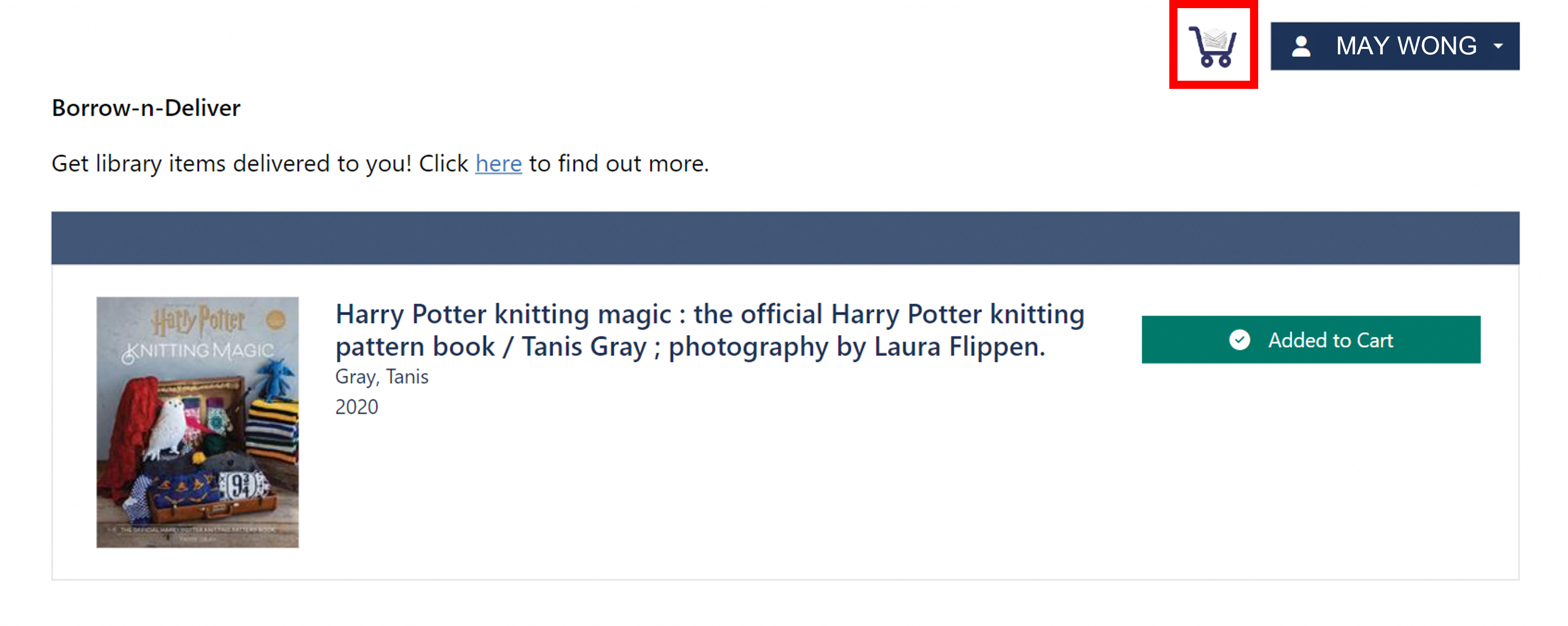This screenshot has height=626, width=1568.
Task: Click the publication year 2020
Action: 357,407
